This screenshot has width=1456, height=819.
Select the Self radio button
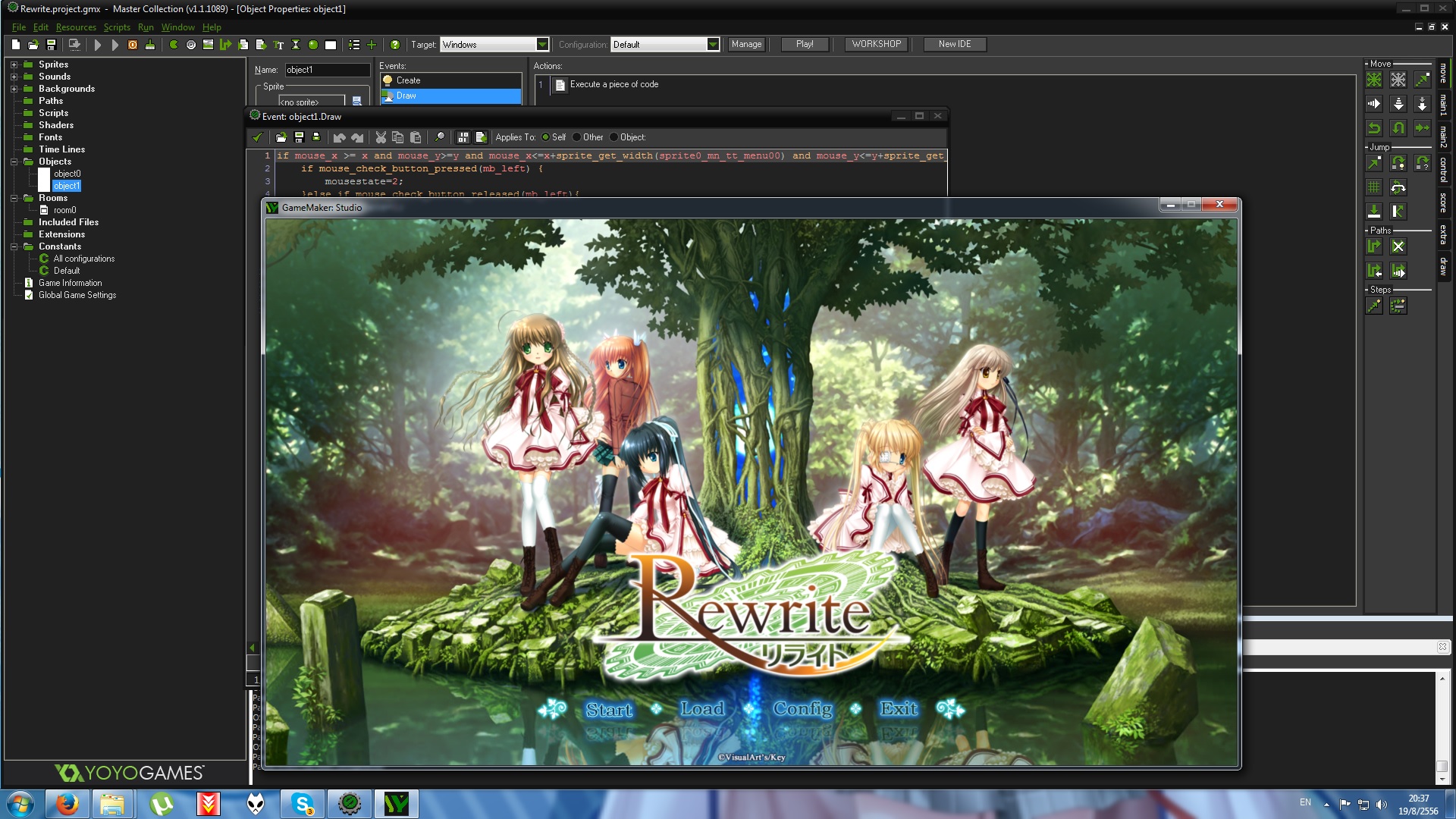pyautogui.click(x=545, y=137)
